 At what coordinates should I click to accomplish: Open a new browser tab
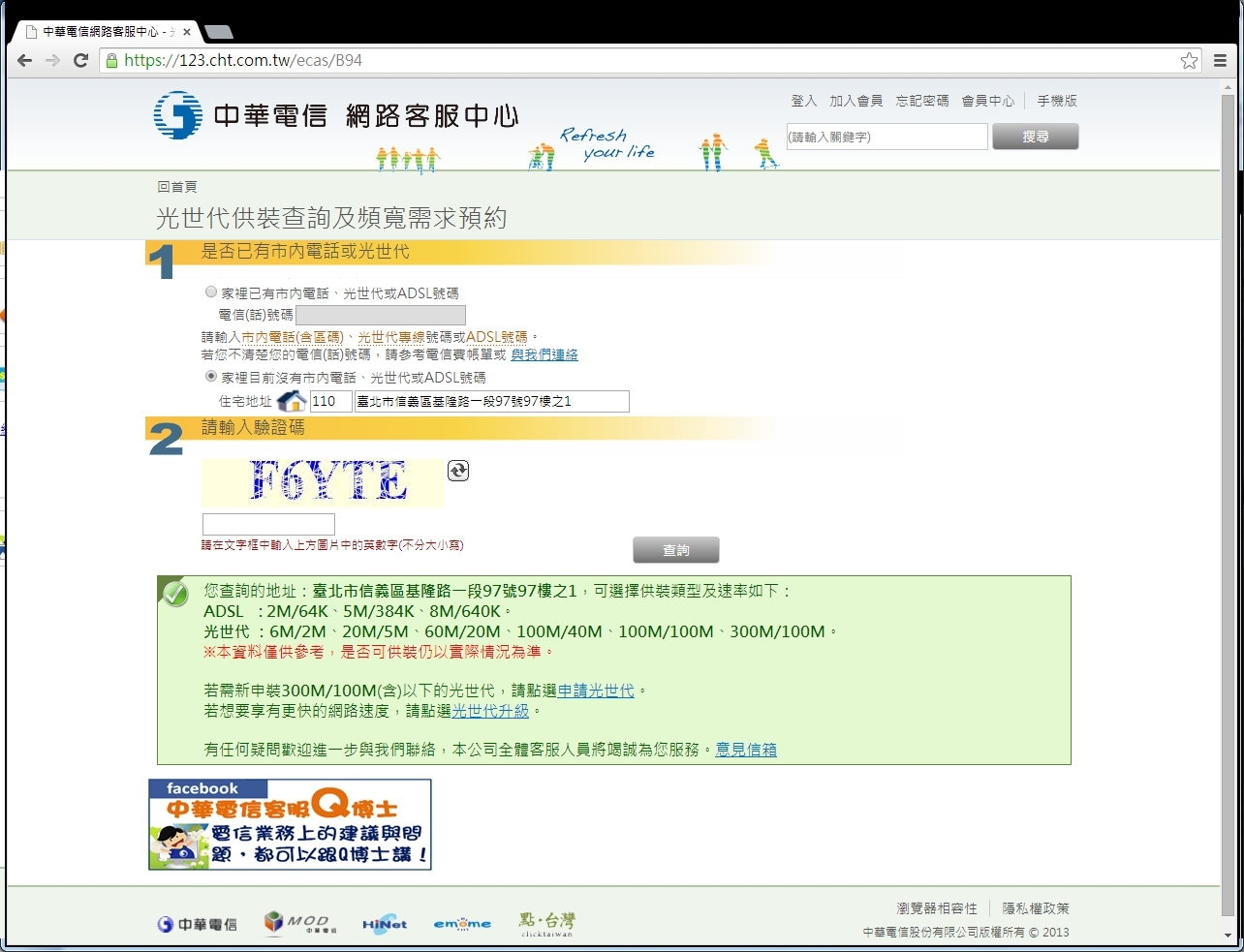pos(218,32)
